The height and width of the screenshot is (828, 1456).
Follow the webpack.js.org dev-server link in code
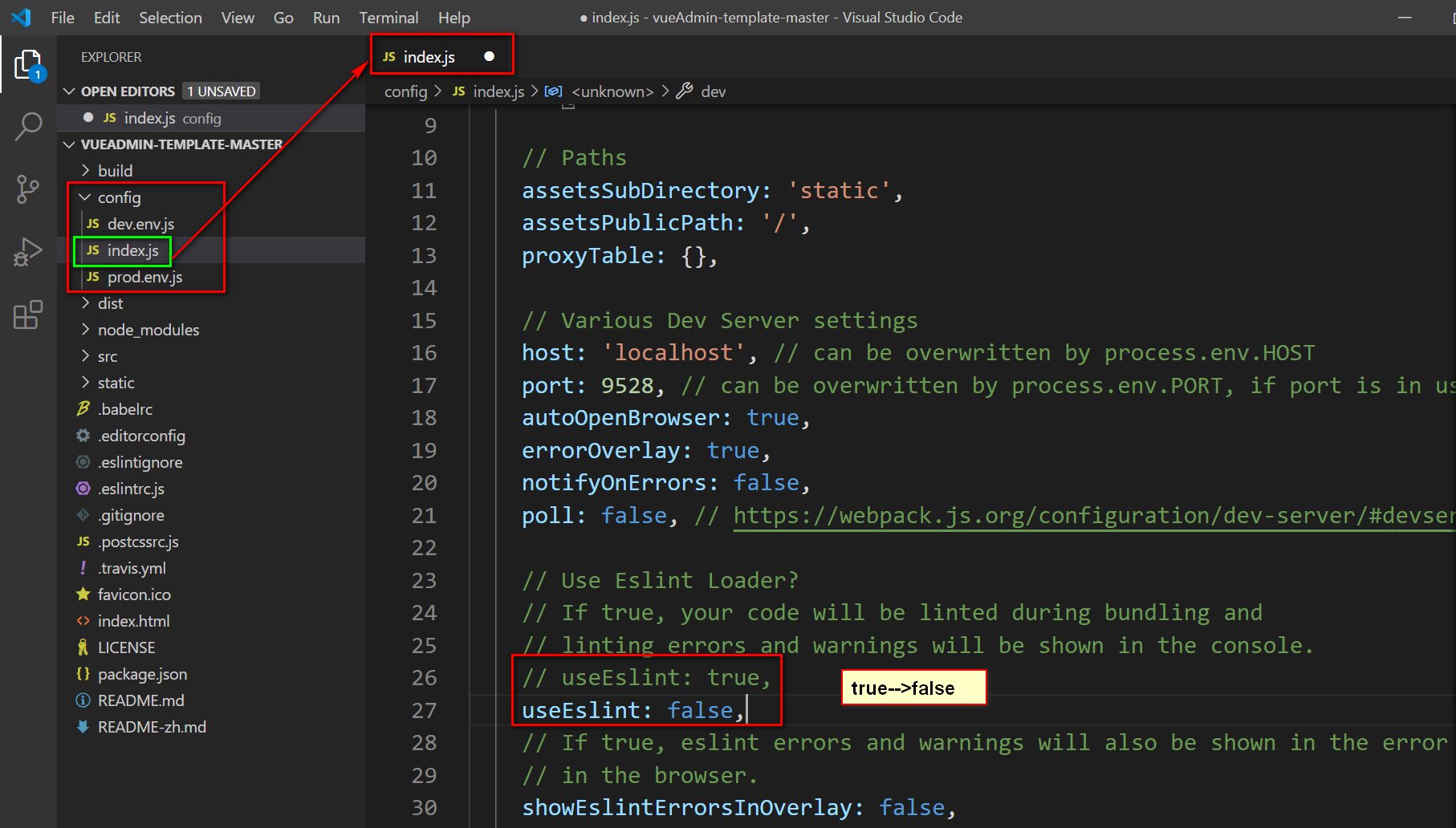(x=1094, y=515)
